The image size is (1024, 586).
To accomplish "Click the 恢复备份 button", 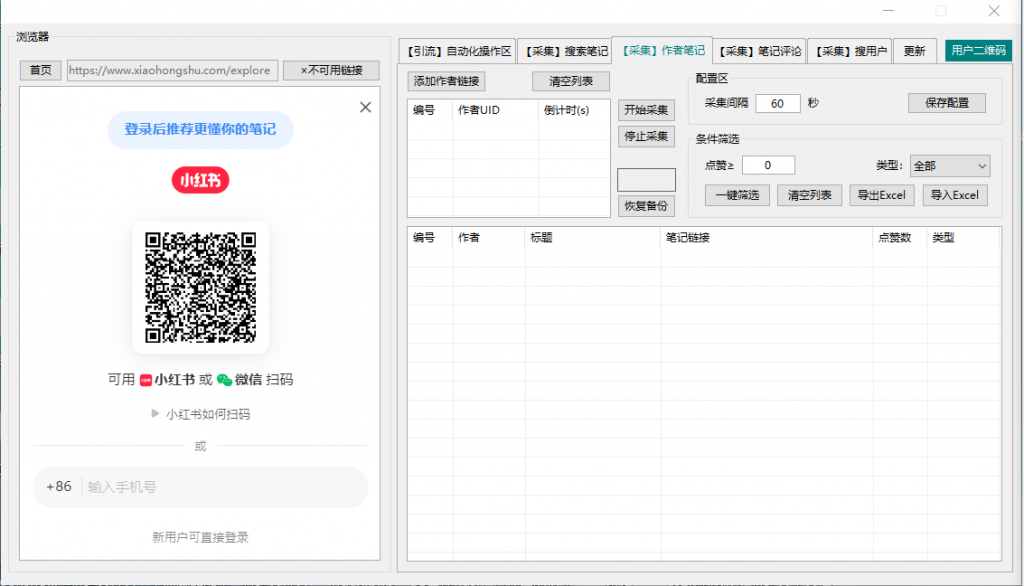I will (646, 204).
